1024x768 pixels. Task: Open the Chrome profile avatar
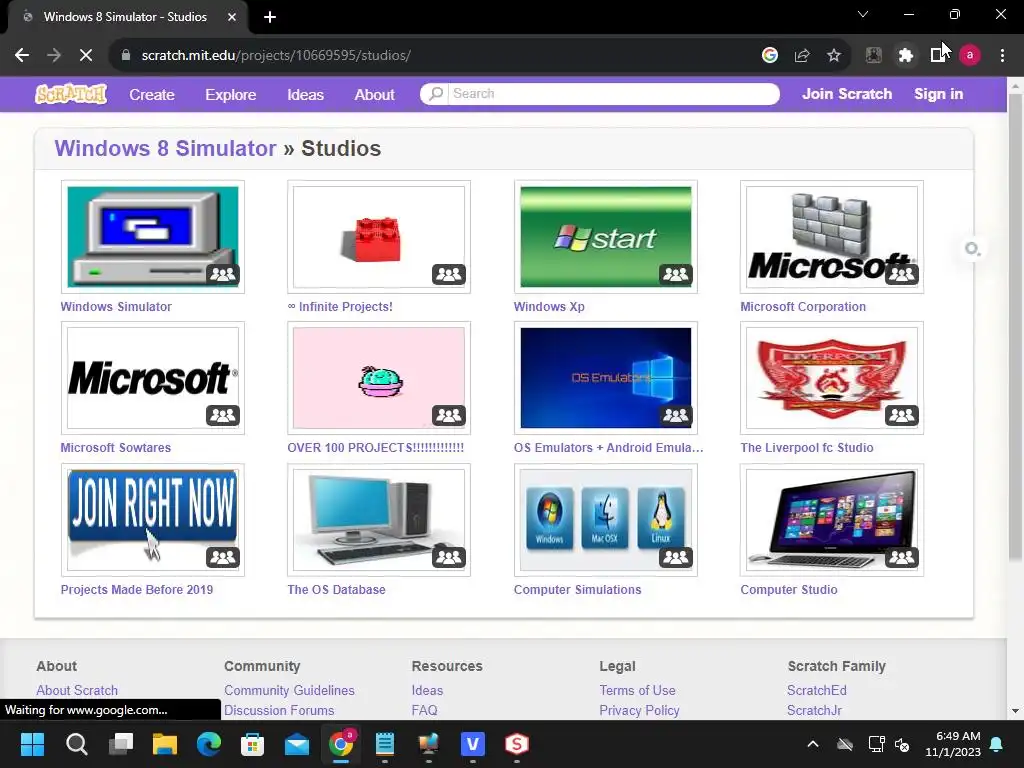[x=970, y=56]
